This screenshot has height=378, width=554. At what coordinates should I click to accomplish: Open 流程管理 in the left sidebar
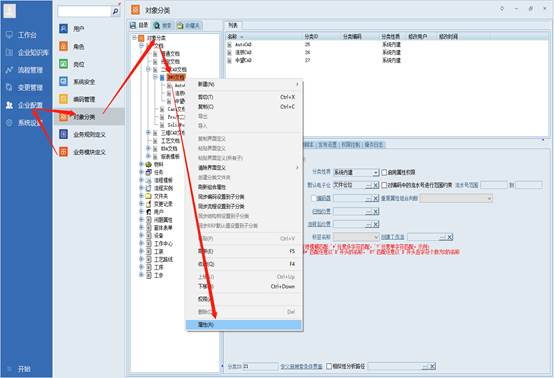pos(30,70)
